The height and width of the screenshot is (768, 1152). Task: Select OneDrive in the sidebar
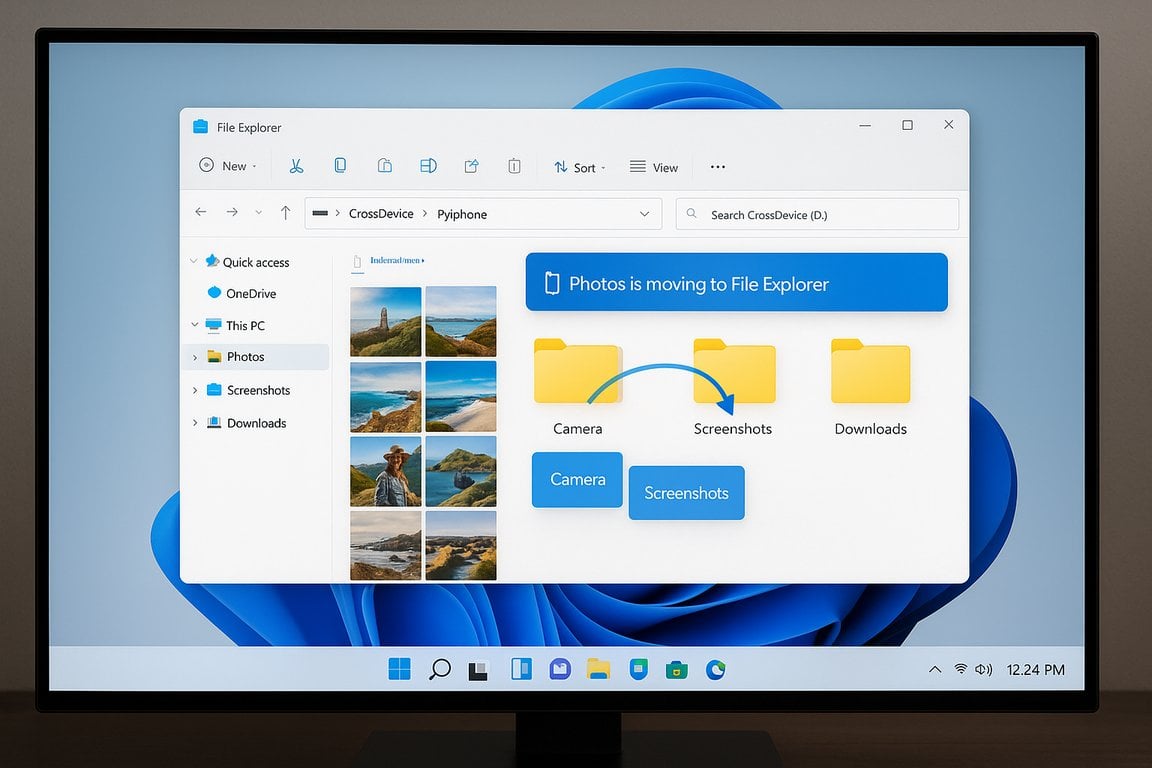tap(242, 293)
